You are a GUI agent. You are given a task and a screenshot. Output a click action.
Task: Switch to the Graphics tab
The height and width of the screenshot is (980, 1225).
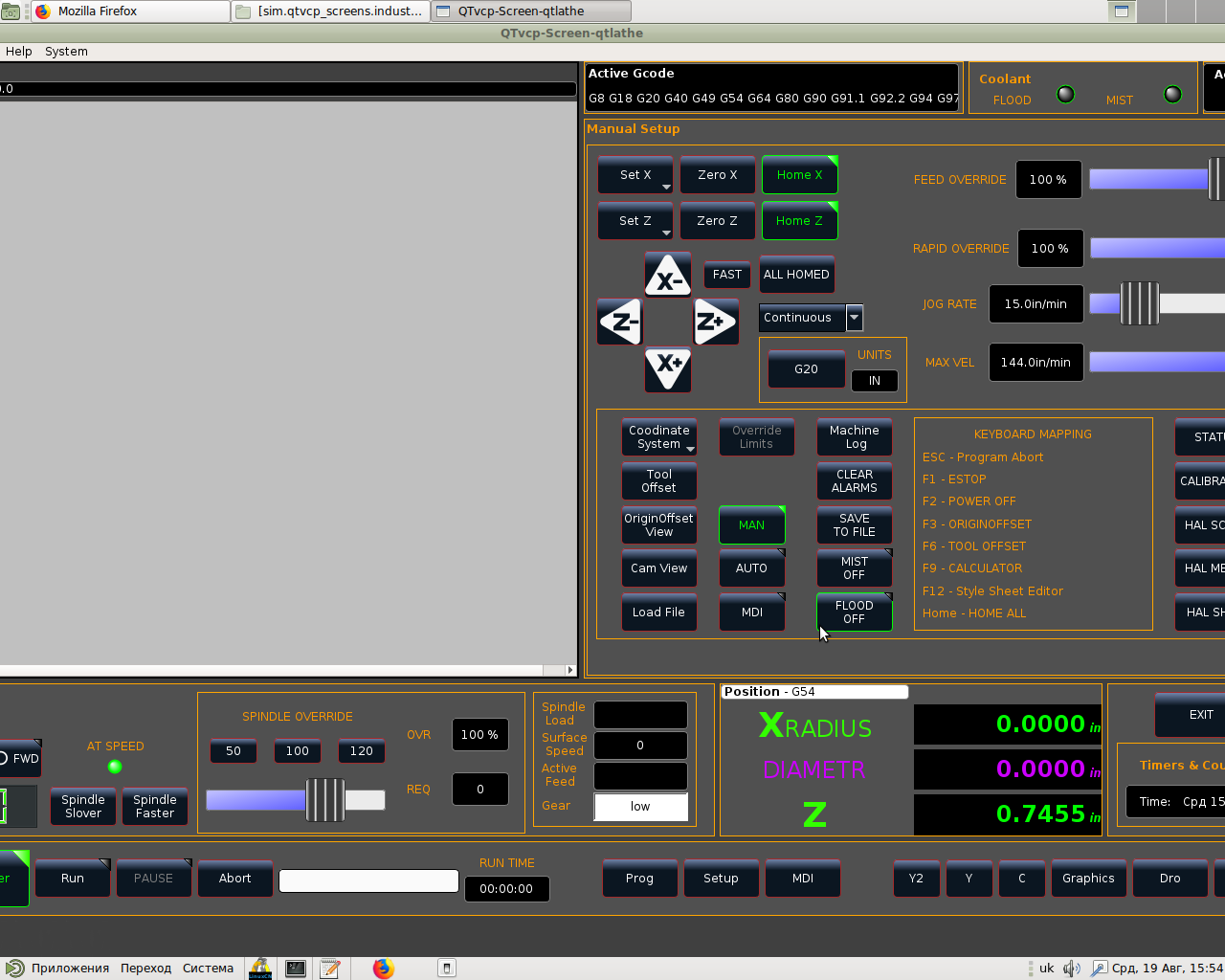[x=1089, y=879]
